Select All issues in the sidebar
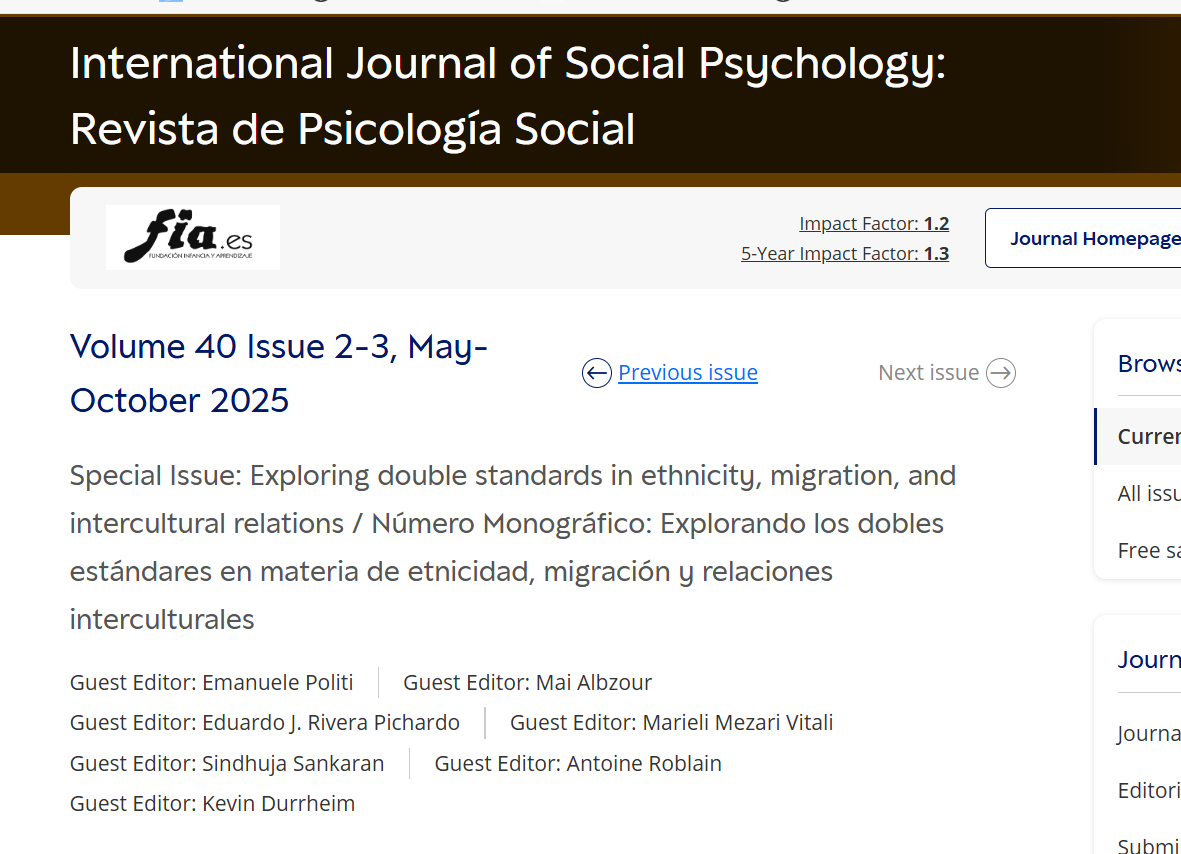1181x854 pixels. [x=1148, y=493]
